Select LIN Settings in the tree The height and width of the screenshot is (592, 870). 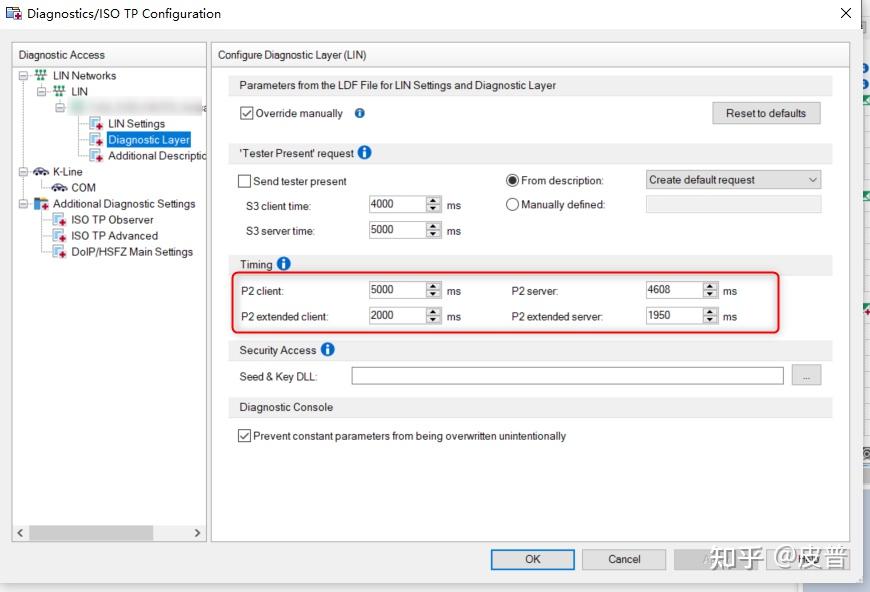(x=136, y=124)
